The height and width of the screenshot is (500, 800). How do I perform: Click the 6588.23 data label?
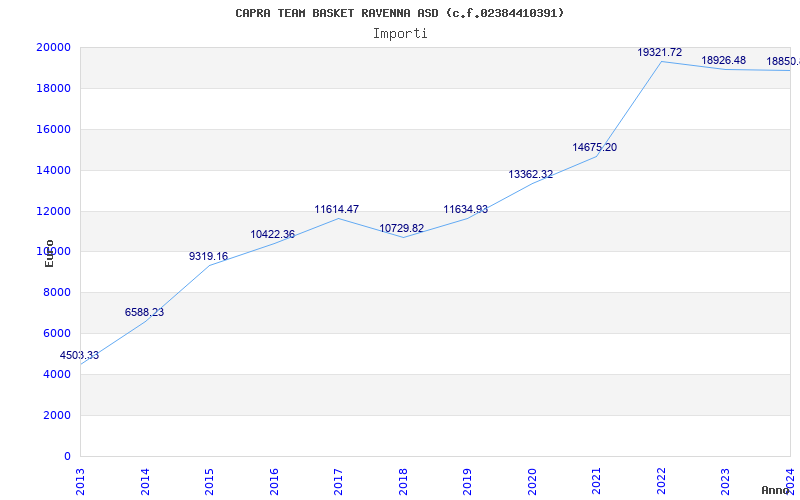click(x=144, y=312)
